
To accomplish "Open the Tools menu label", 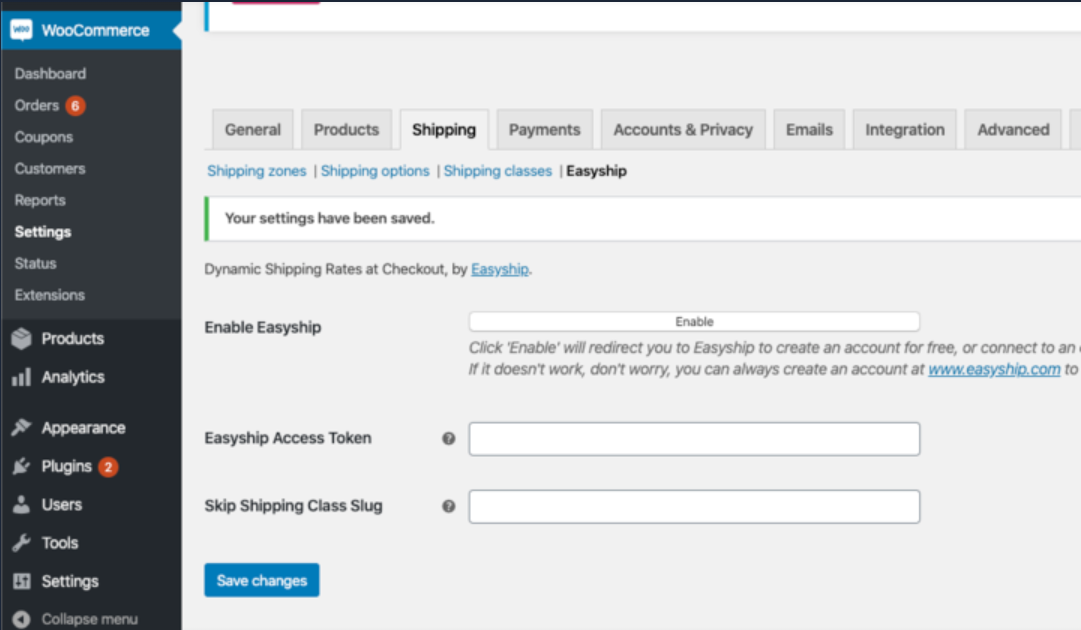I will [x=60, y=543].
